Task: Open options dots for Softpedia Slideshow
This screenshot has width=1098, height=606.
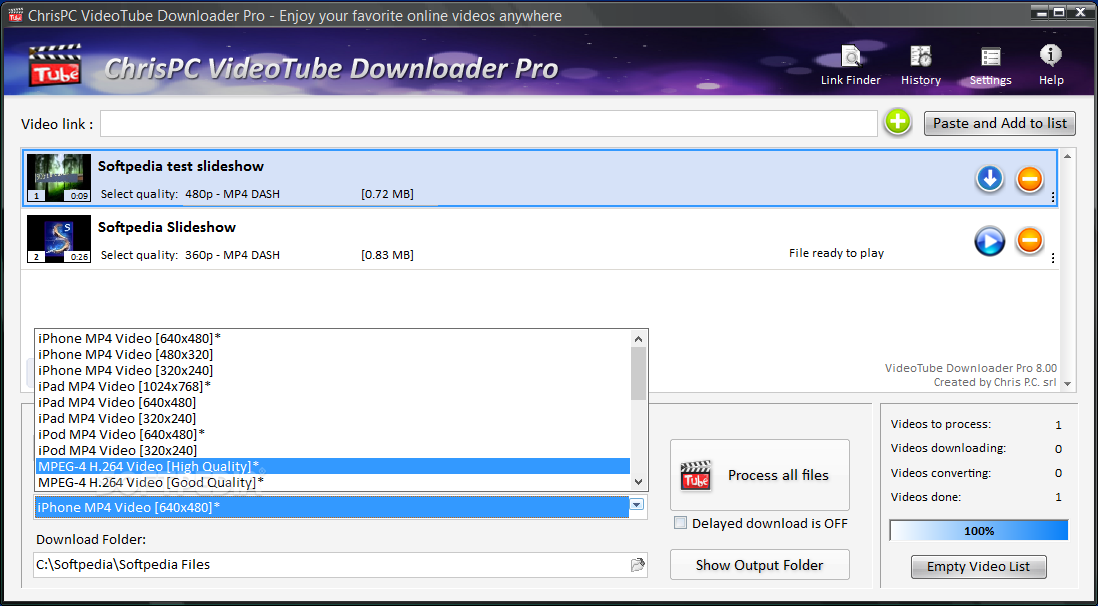Action: (1052, 259)
